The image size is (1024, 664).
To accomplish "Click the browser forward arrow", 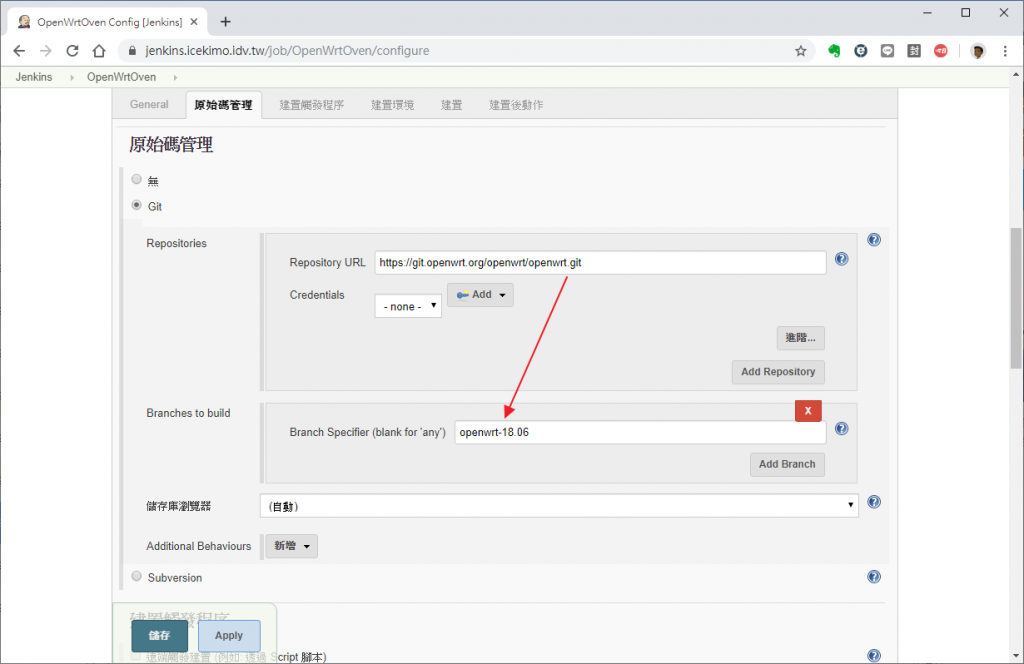I will (46, 51).
